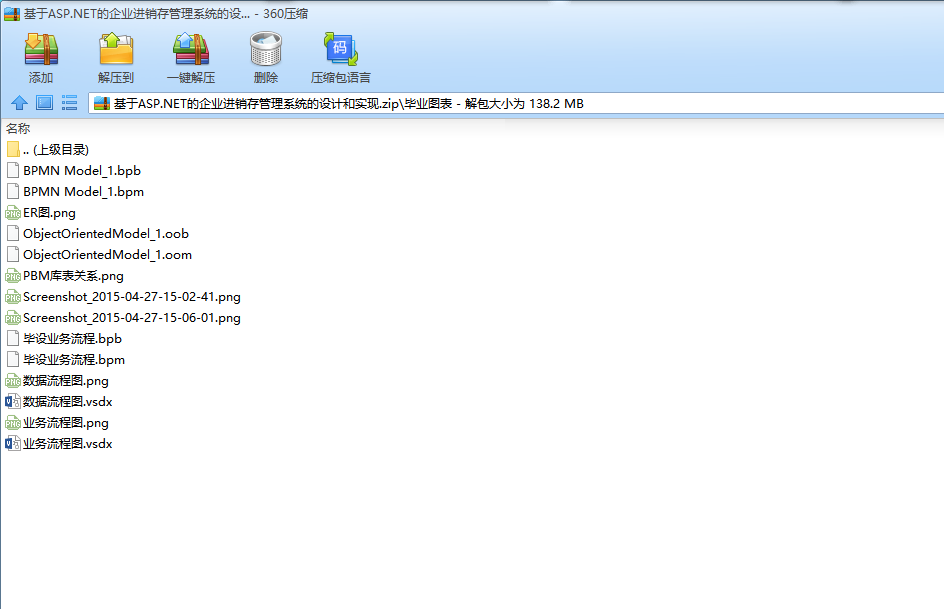The width and height of the screenshot is (944, 609).
Task: Click the PNG icon beside 数据流程图.png
Action: coord(13,381)
